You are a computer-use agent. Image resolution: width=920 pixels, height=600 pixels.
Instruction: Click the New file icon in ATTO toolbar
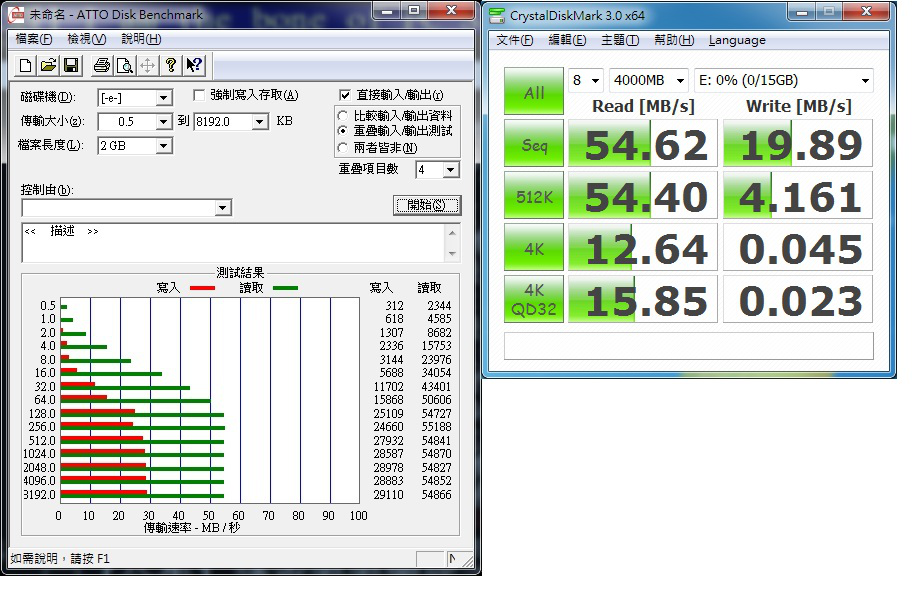coord(25,65)
